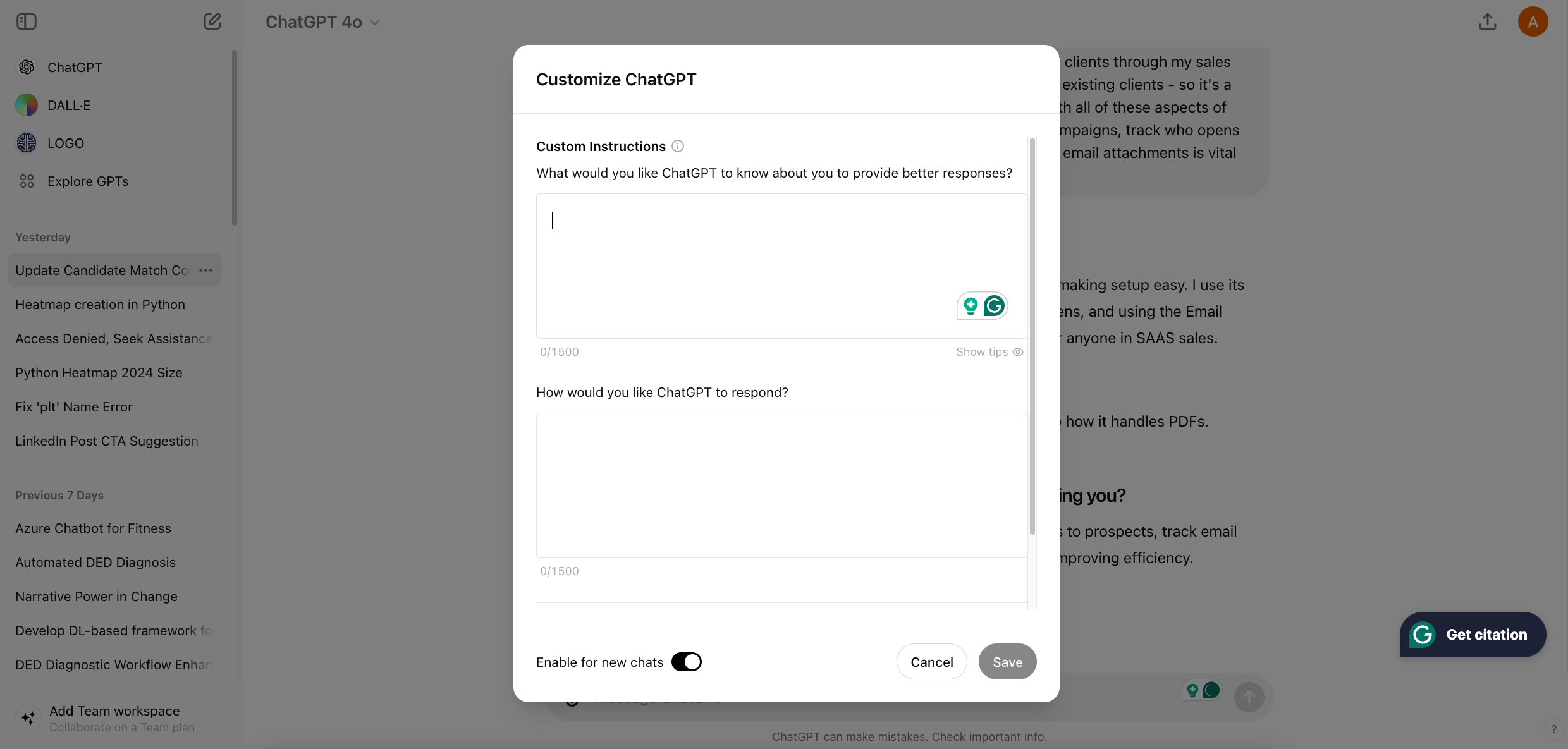
Task: Click the How would you like ChatGPT respond textbox
Action: click(x=781, y=485)
